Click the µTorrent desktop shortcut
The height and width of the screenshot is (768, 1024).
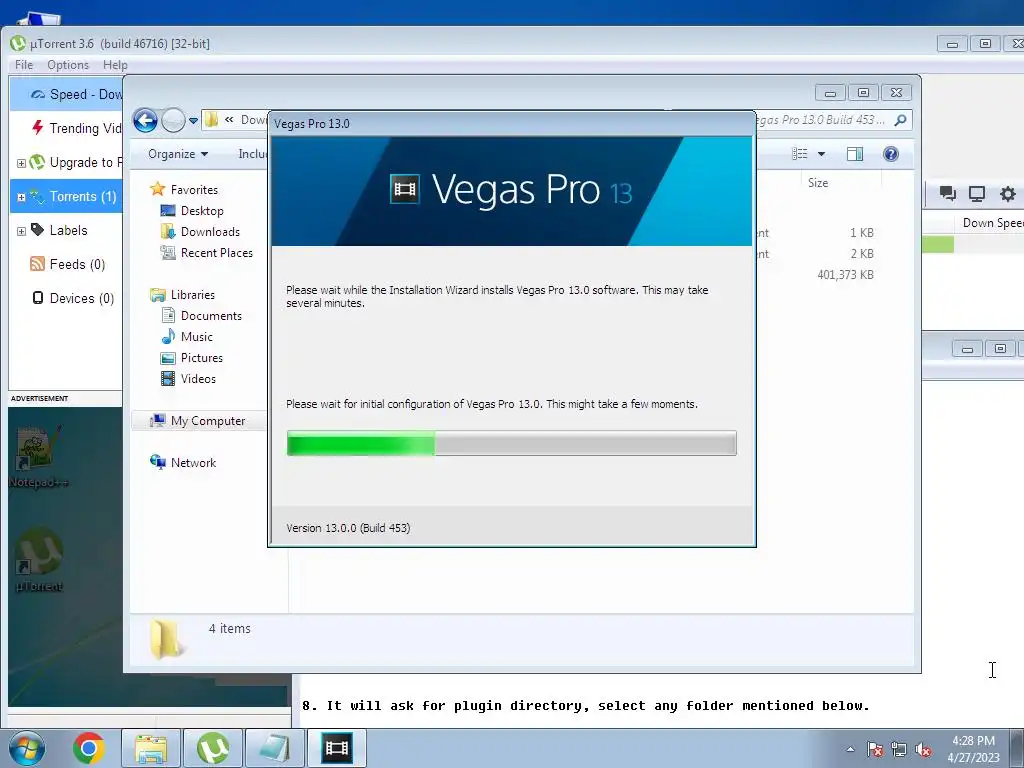39,560
